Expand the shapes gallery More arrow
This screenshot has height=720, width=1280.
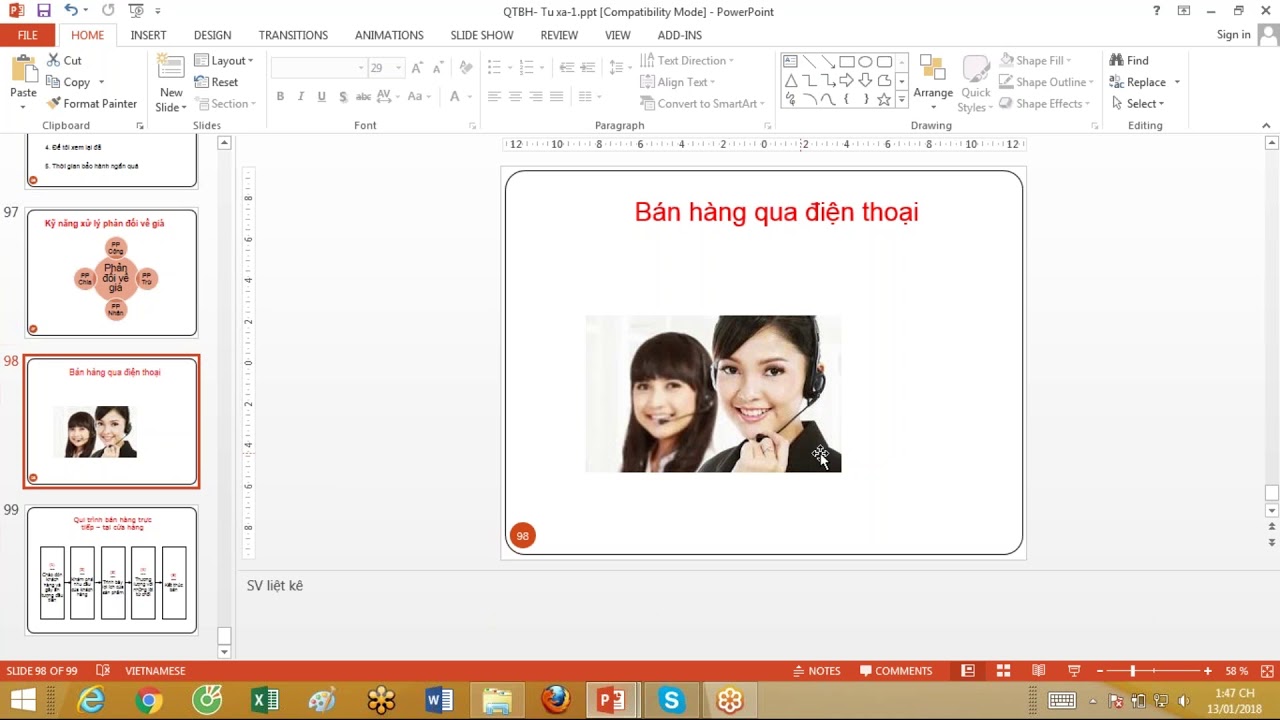pos(902,99)
